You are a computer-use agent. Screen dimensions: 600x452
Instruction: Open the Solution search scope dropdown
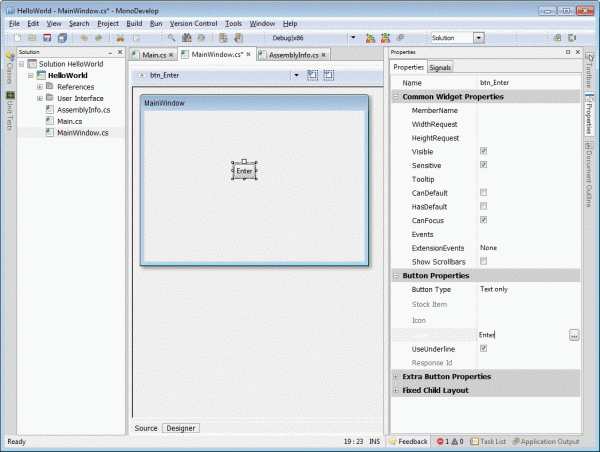[479, 38]
